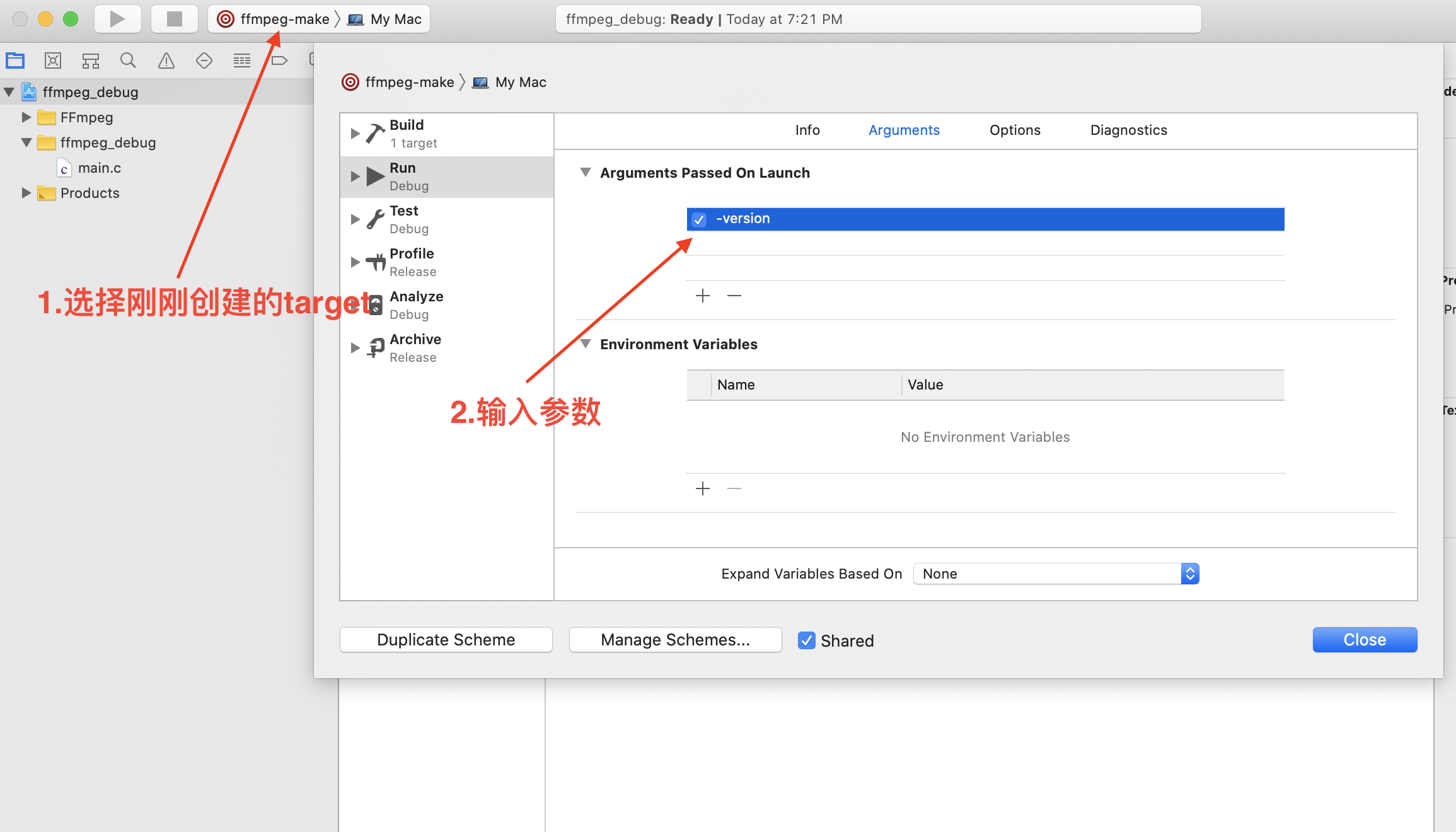Uncheck the -version argument checkbox

(698, 219)
